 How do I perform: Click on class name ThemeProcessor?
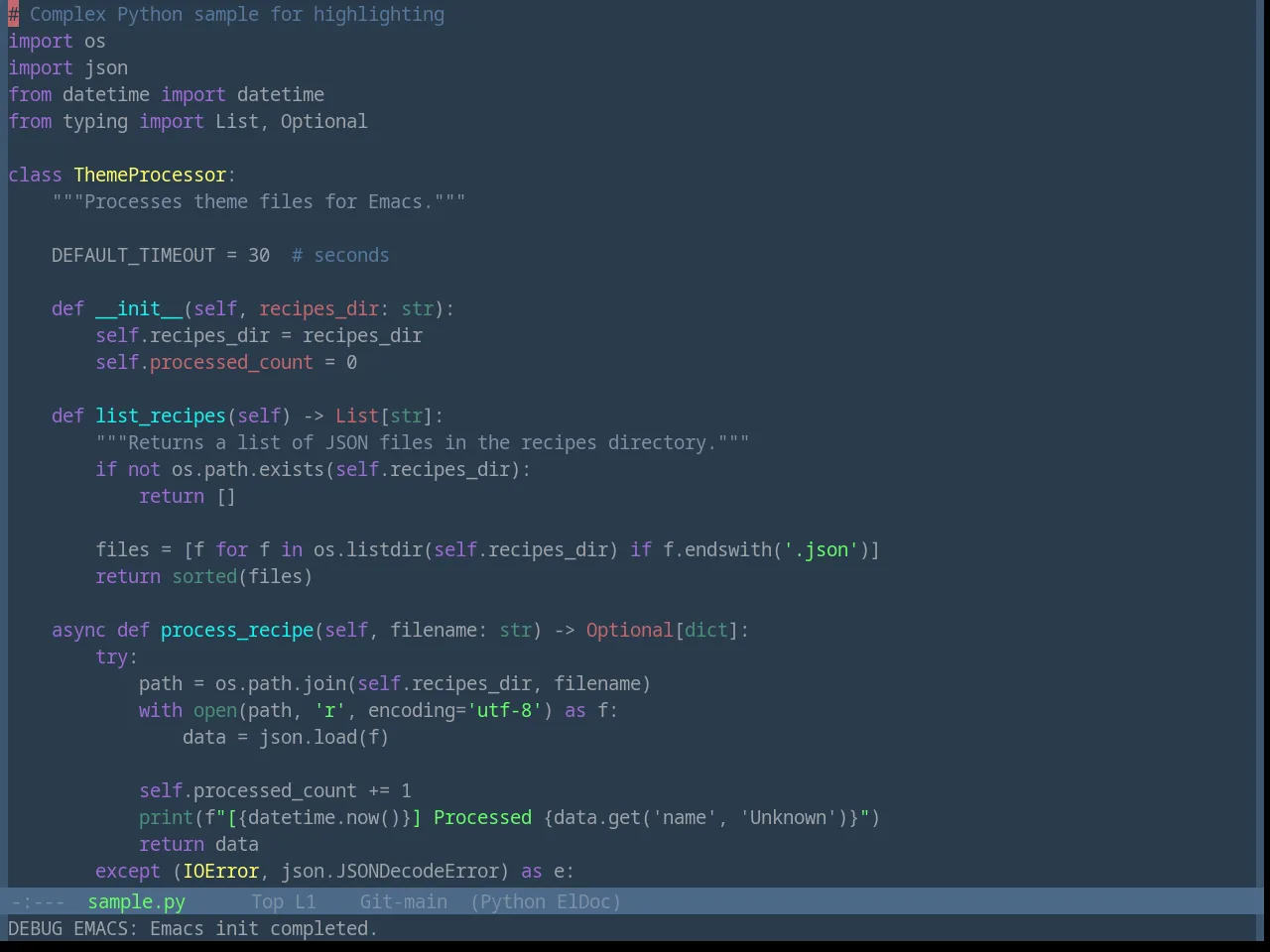click(x=150, y=175)
